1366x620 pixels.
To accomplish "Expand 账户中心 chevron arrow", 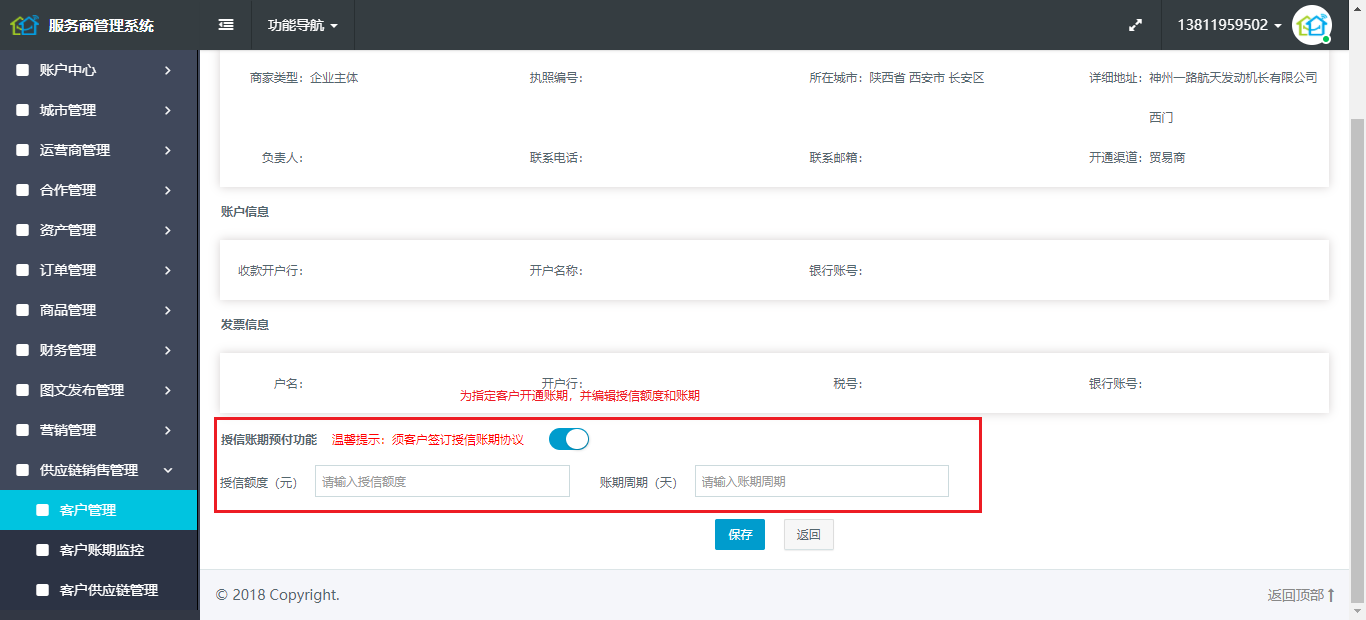I will click(x=168, y=70).
